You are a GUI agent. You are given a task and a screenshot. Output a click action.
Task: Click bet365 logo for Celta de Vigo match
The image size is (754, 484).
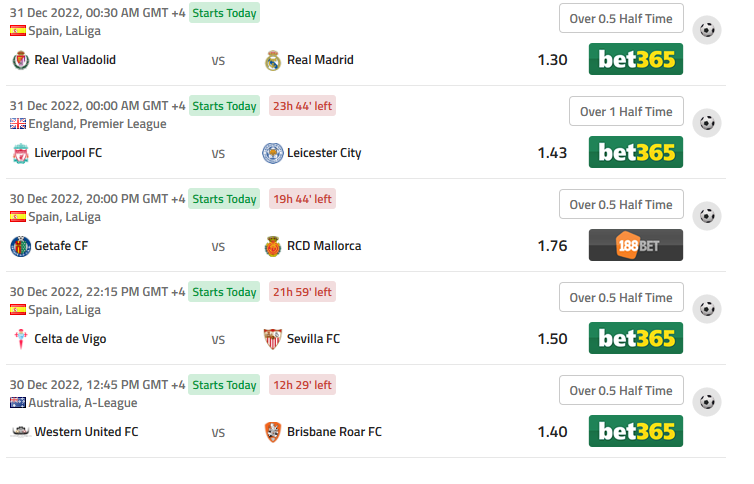tap(636, 338)
